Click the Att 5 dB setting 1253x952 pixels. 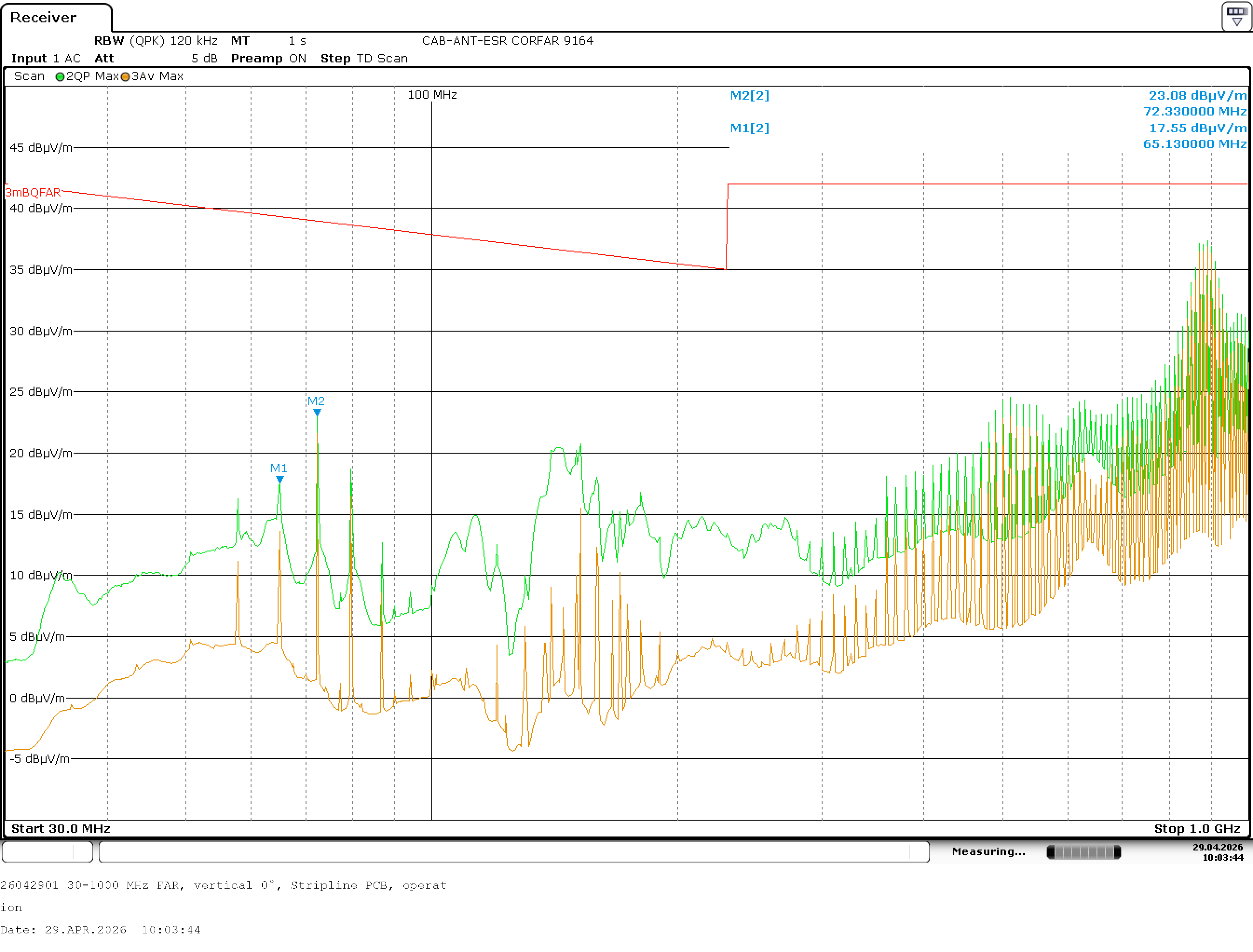[x=156, y=58]
